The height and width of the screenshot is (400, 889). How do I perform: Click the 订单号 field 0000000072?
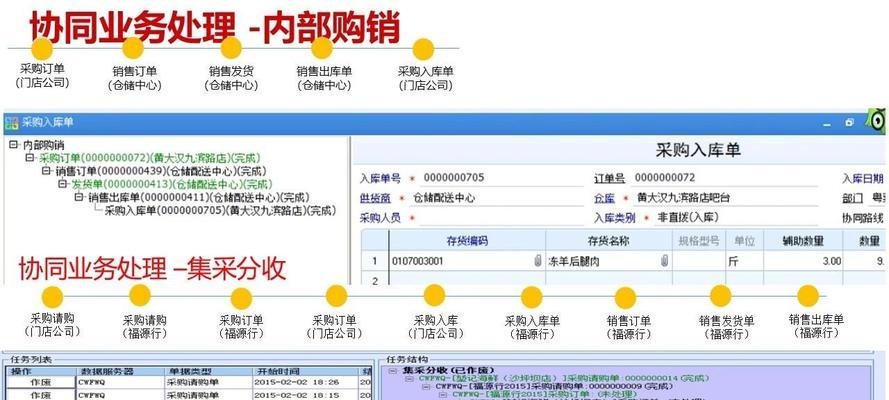pos(725,178)
